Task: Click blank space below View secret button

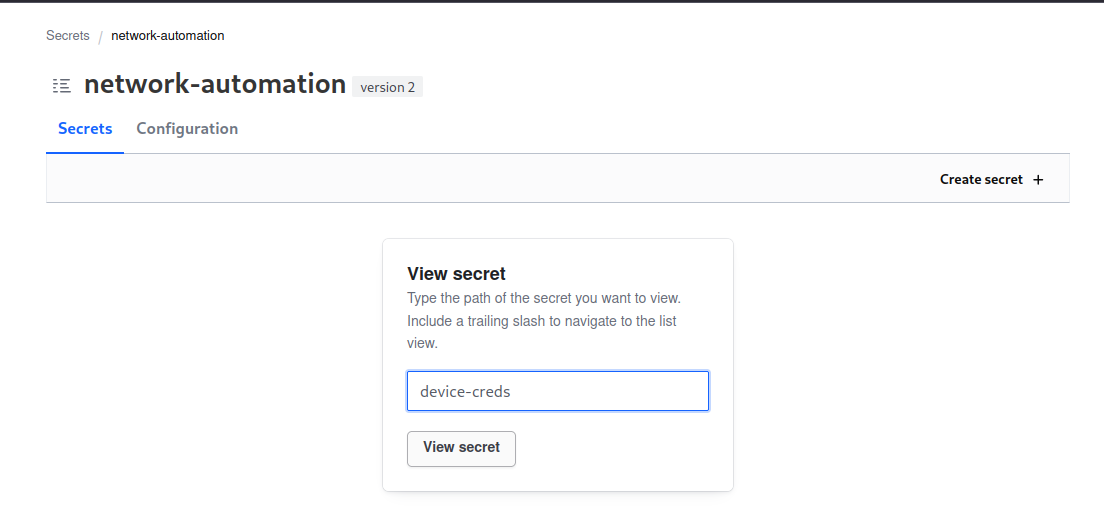Action: tap(558, 479)
